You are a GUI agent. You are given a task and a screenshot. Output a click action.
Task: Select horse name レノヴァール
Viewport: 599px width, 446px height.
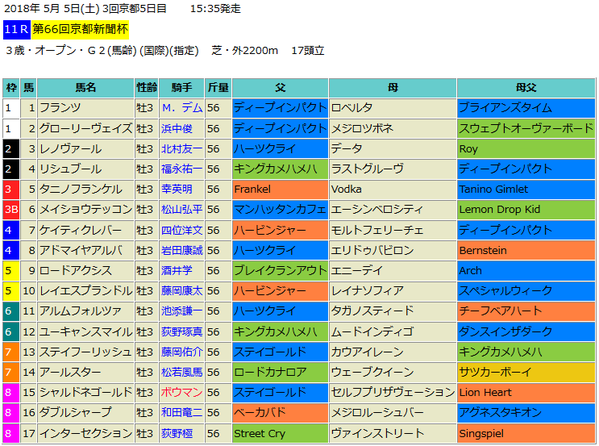tap(71, 149)
